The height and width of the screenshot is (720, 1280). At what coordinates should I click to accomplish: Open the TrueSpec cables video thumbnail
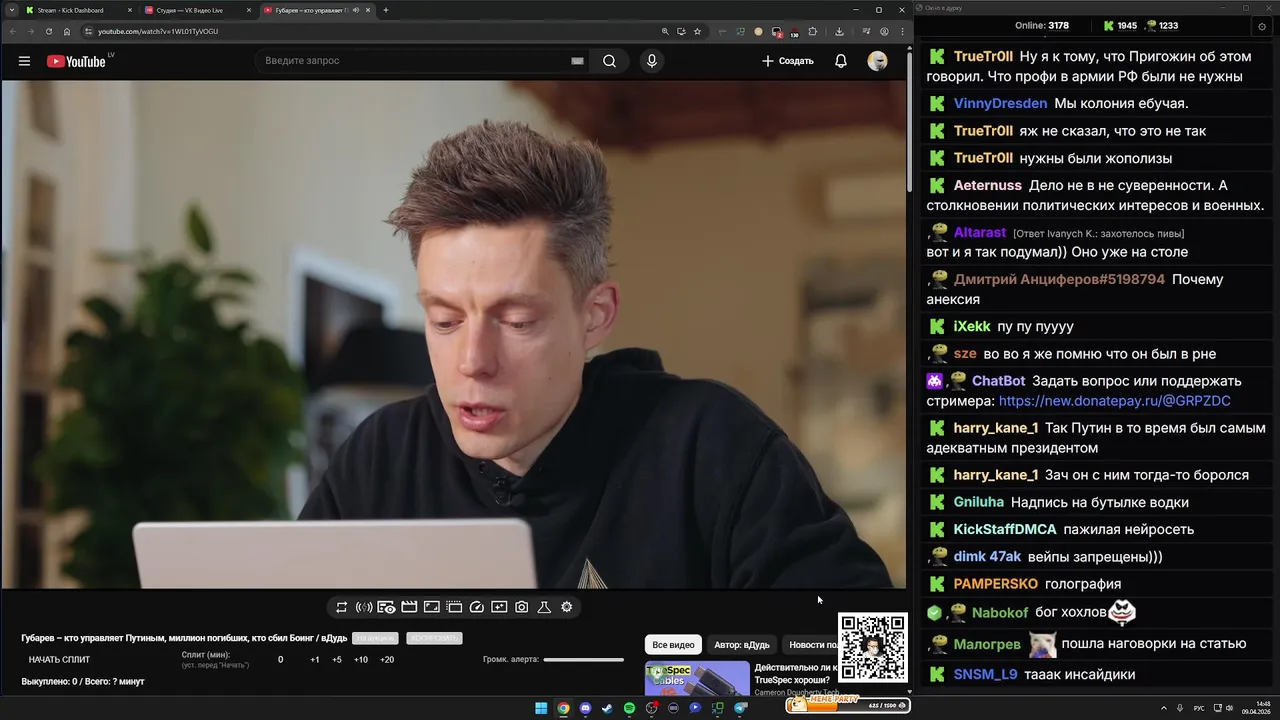tap(697, 678)
